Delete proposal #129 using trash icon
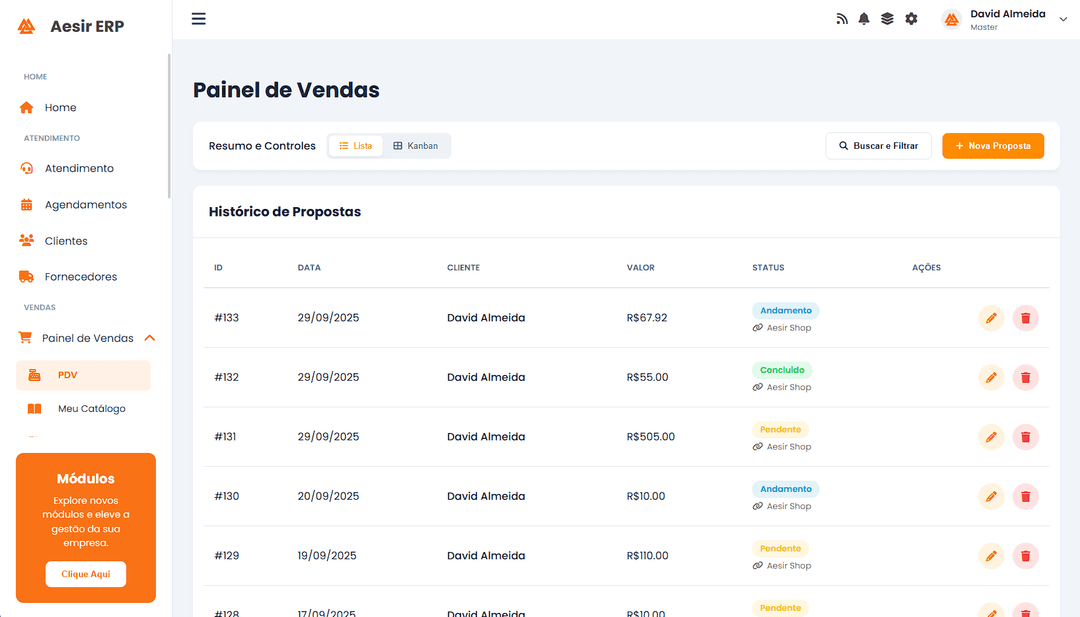The width and height of the screenshot is (1080, 617). click(1025, 556)
